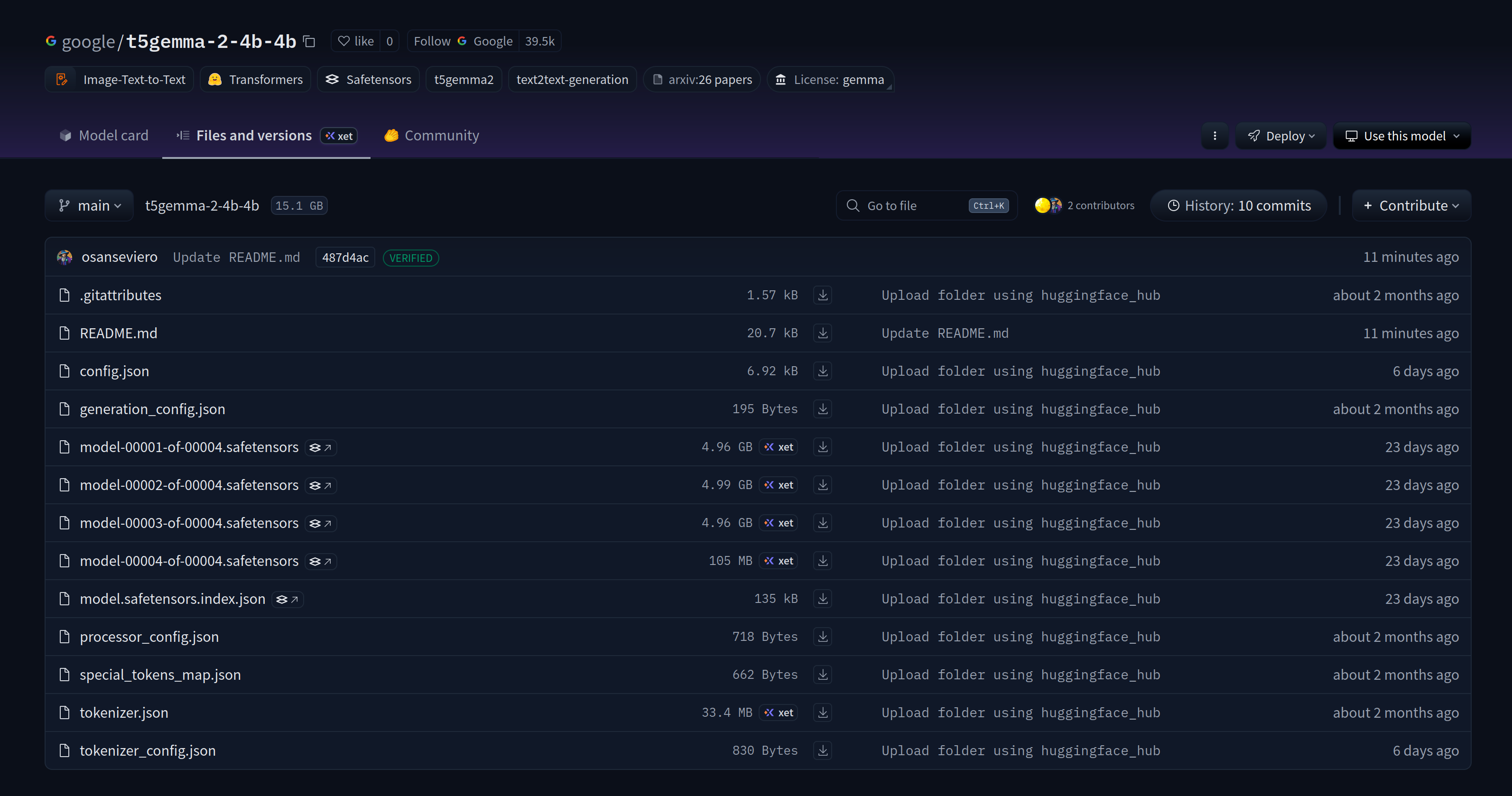1512x796 pixels.
Task: View History: 10 commits
Action: tap(1238, 205)
